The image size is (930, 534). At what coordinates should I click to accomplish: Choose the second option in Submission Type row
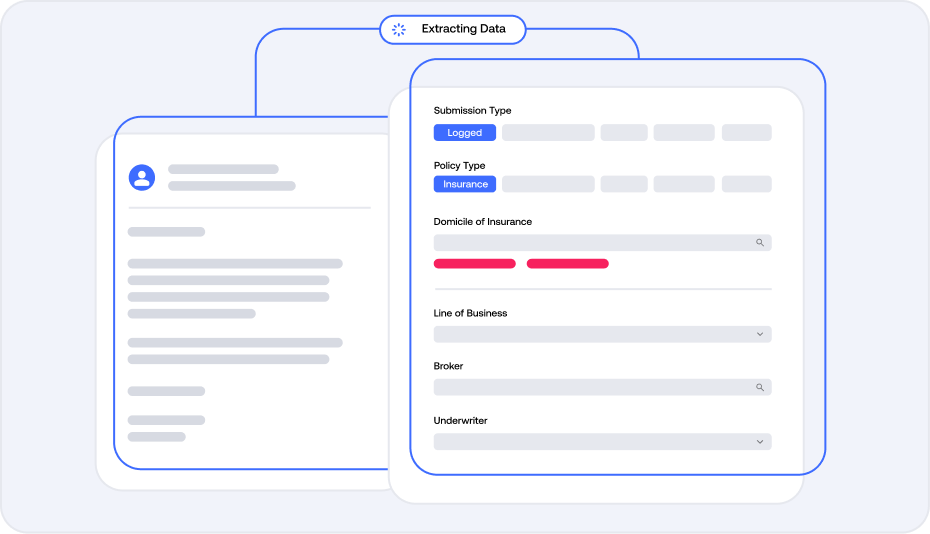point(548,133)
